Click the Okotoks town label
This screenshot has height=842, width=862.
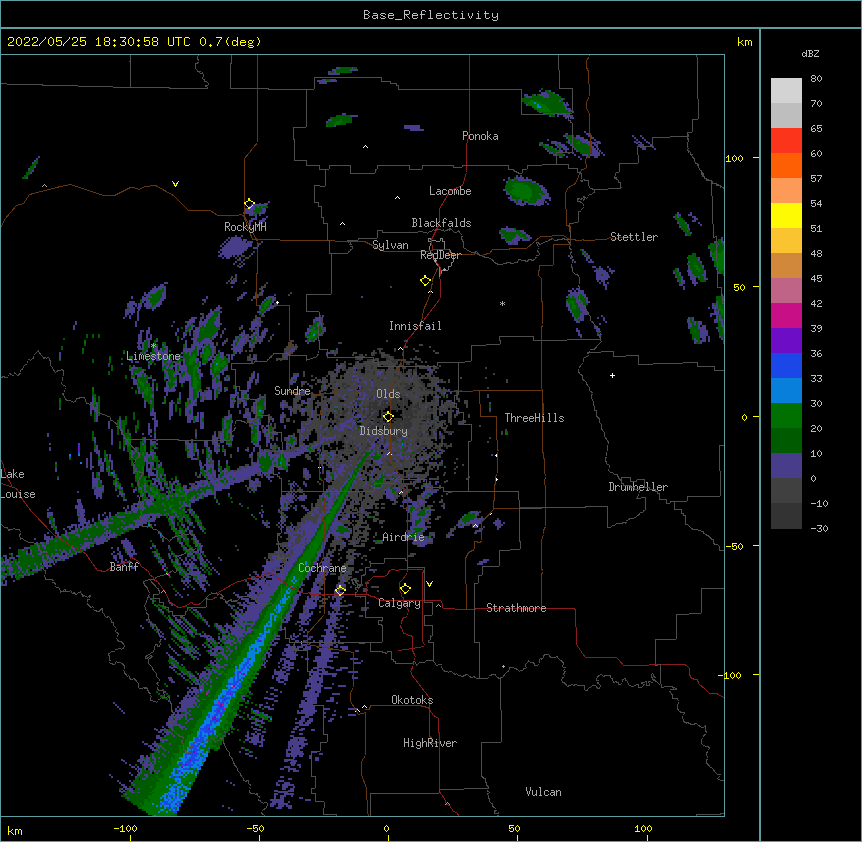412,700
